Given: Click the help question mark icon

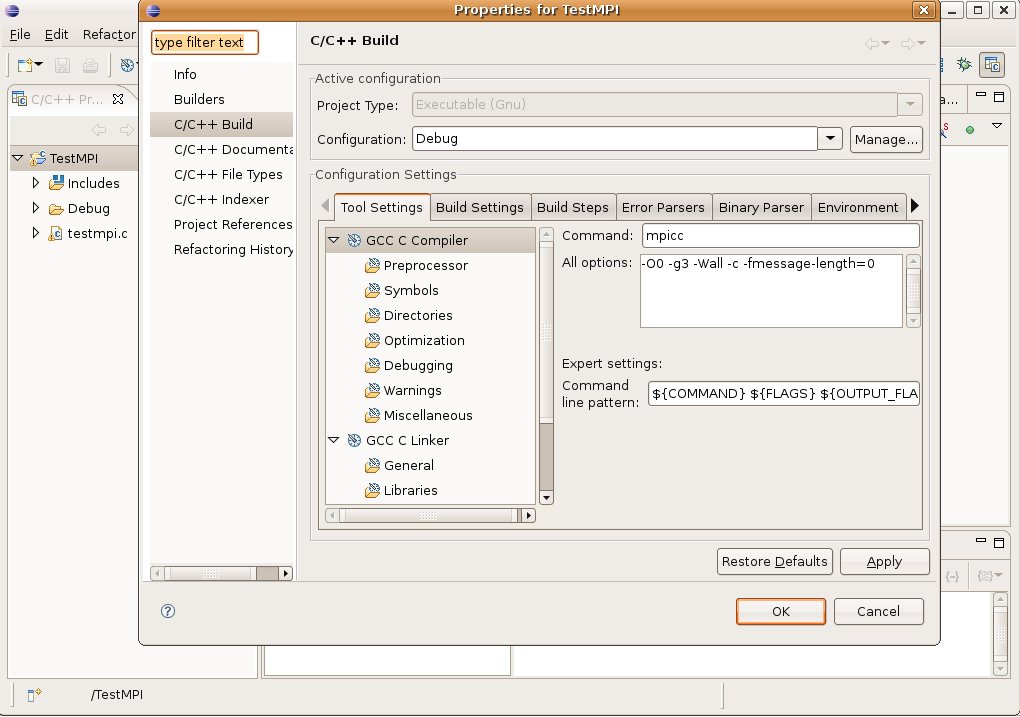Looking at the screenshot, I should pyautogui.click(x=168, y=611).
